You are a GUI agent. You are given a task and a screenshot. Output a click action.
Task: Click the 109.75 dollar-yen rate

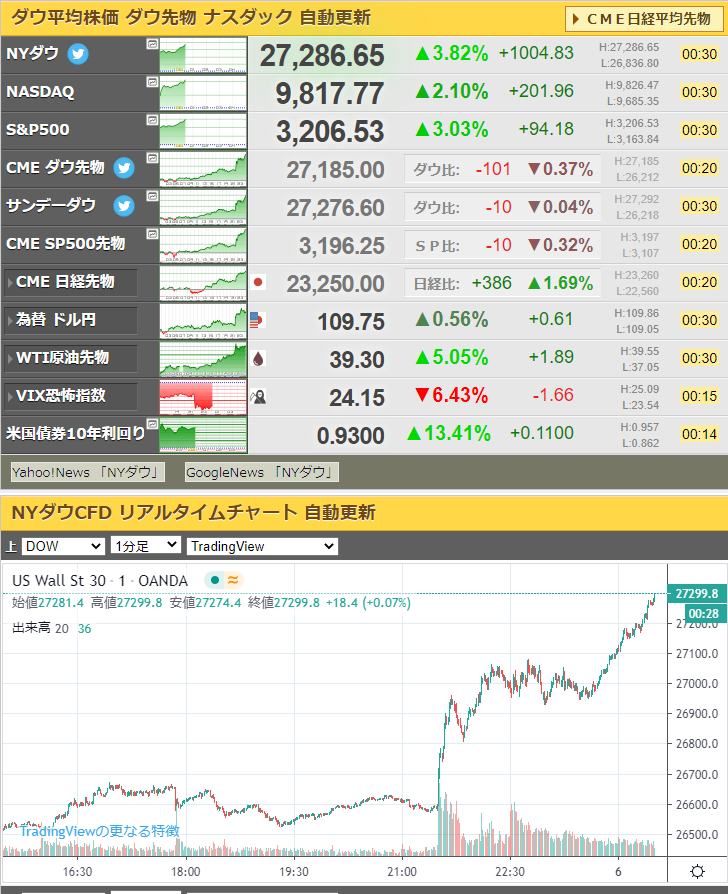[351, 322]
